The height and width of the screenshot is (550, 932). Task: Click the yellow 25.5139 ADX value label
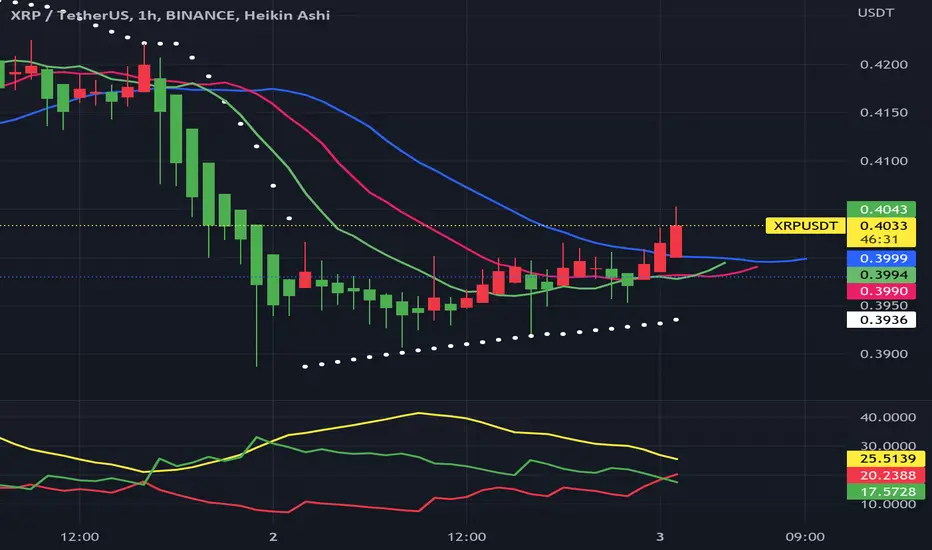tap(886, 458)
